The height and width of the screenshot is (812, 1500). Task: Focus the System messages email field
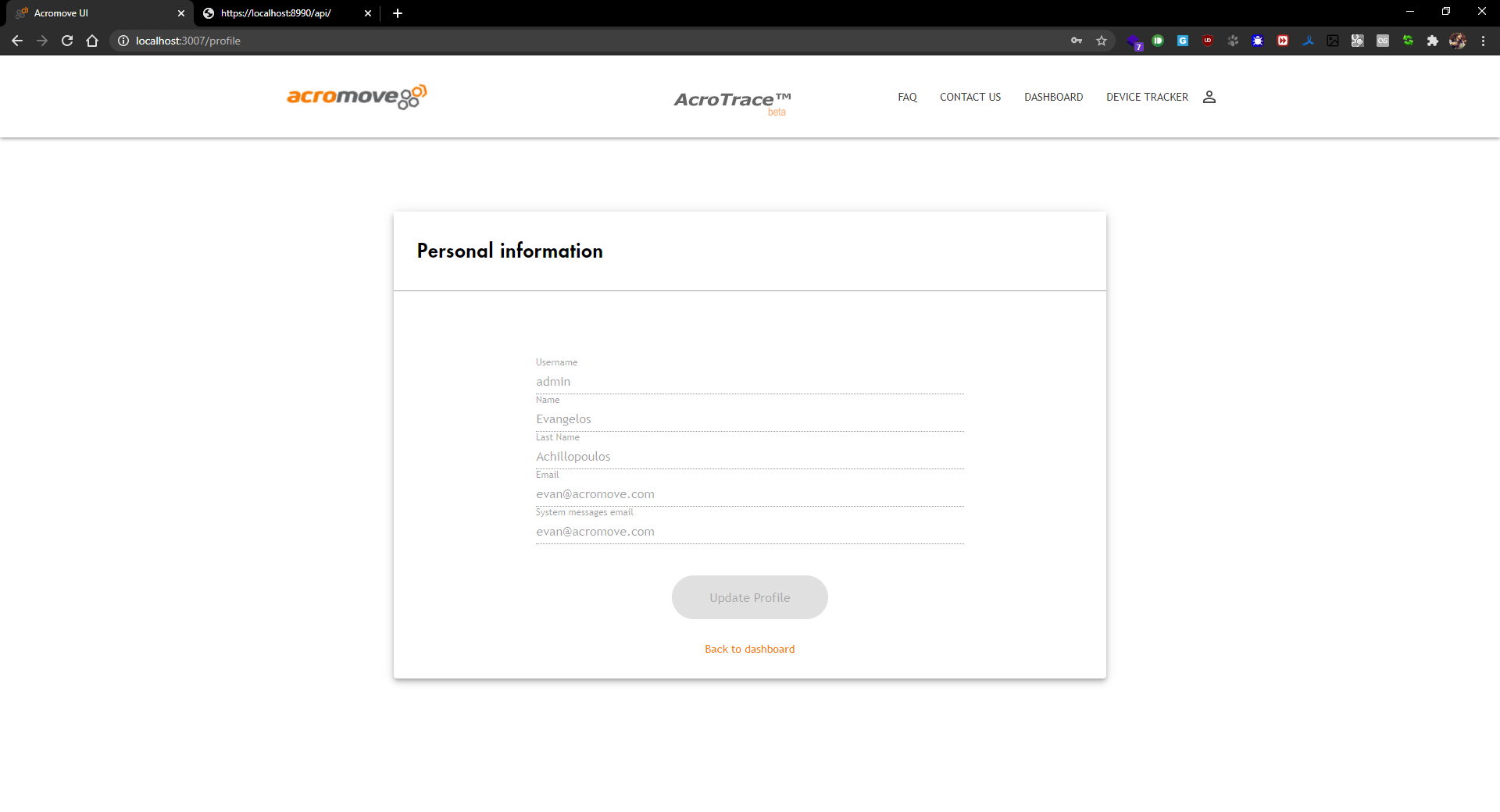tap(749, 532)
